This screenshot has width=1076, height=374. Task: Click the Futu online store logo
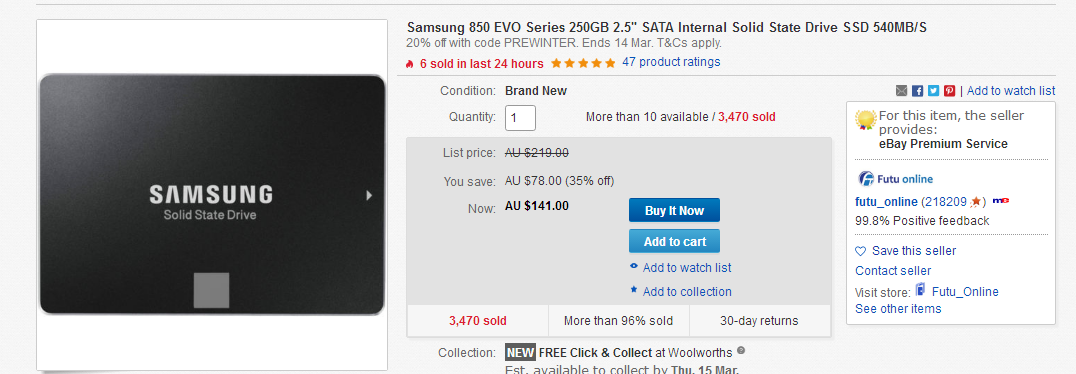896,179
